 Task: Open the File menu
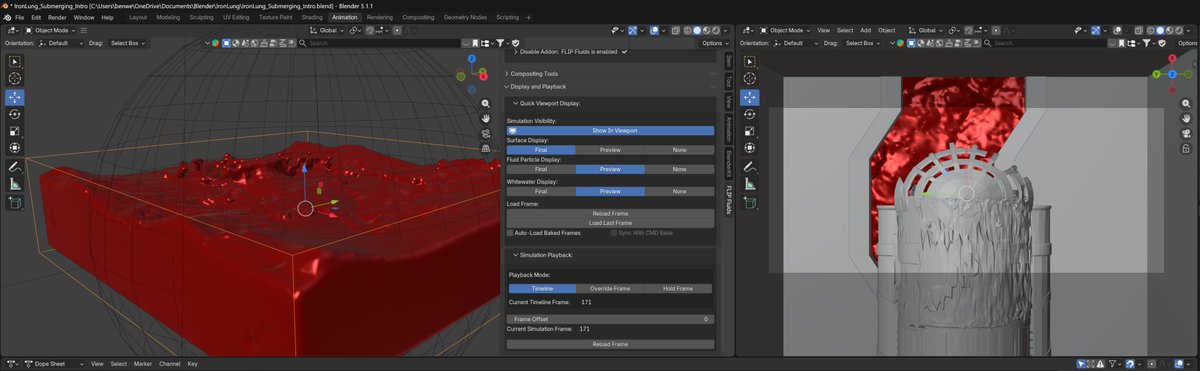pyautogui.click(x=20, y=17)
